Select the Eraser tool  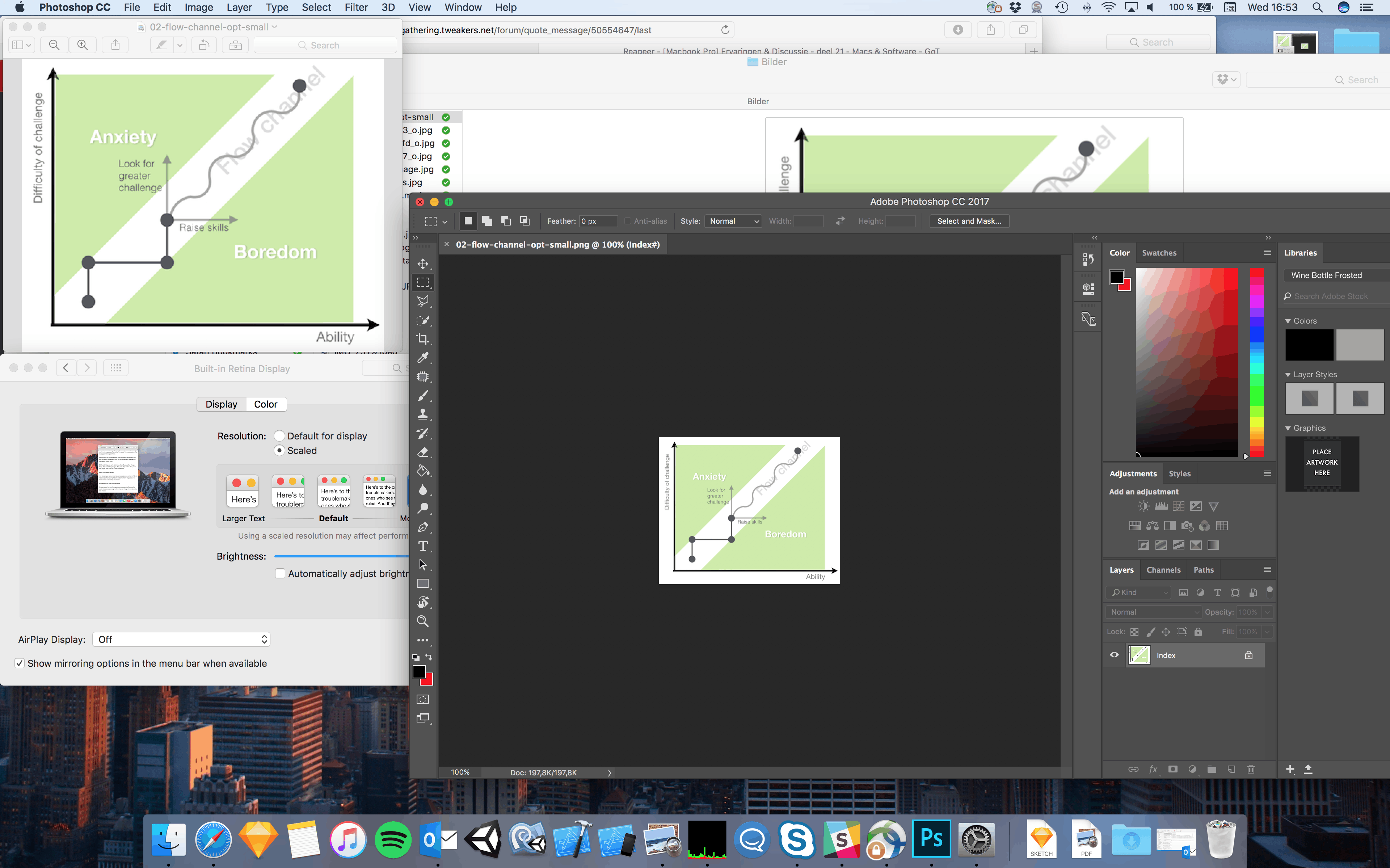point(423,452)
